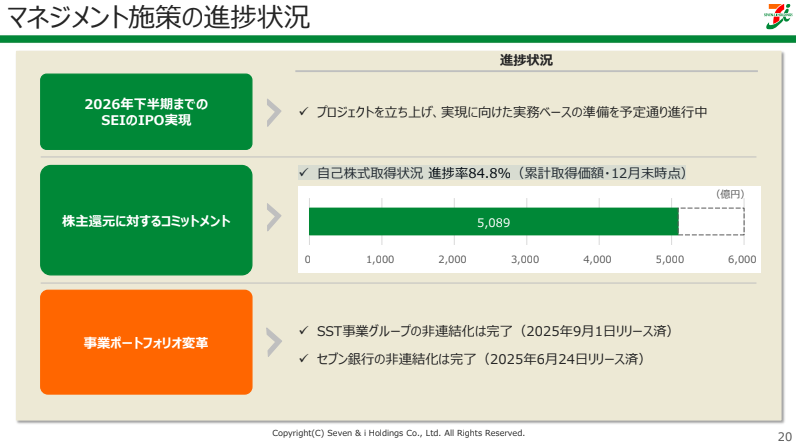This screenshot has height=445, width=796.
Task: Select the green 2026年下半期までのSEIのIPO実現 box
Action: pos(146,112)
